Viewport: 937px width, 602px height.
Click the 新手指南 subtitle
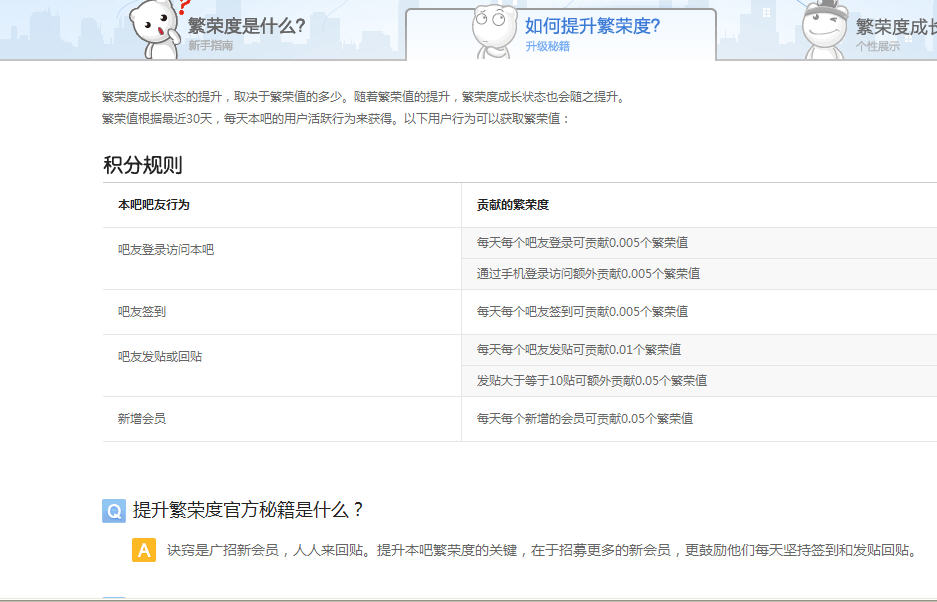pyautogui.click(x=211, y=45)
